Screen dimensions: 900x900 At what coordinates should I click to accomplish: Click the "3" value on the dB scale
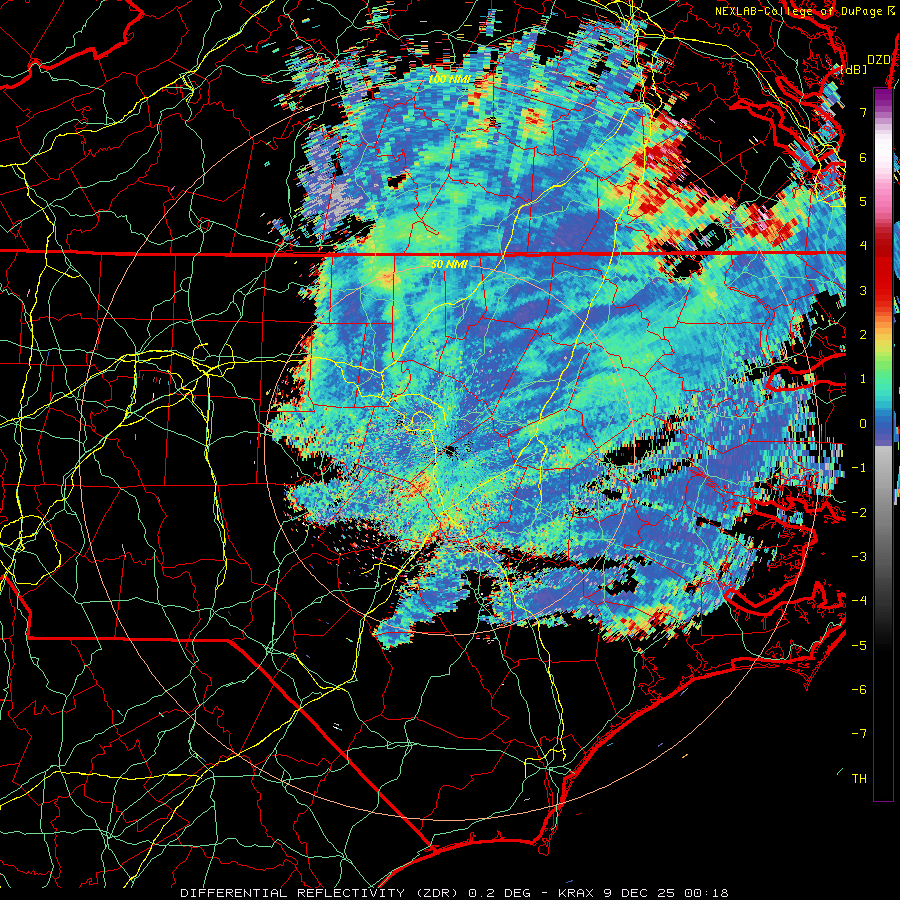point(863,290)
